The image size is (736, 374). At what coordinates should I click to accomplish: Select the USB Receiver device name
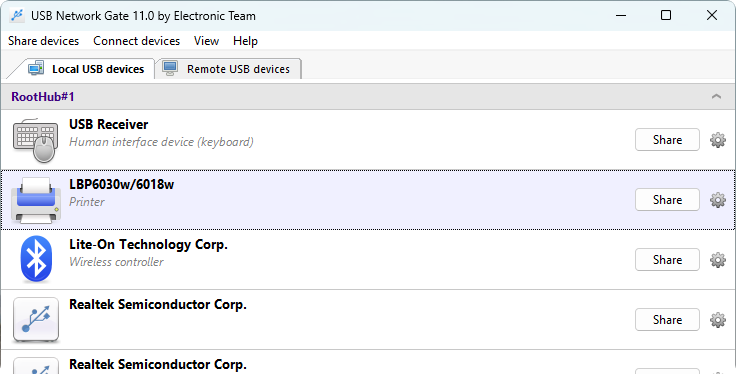tap(108, 124)
